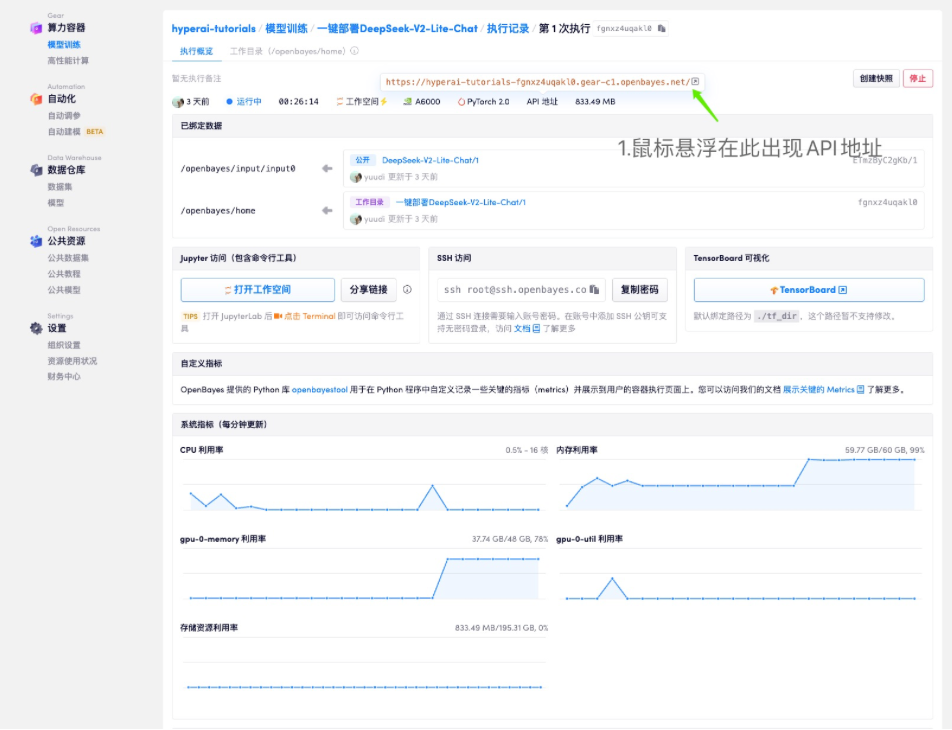Click the left arrow icon beside /openbayes/input/input0

pyautogui.click(x=327, y=168)
